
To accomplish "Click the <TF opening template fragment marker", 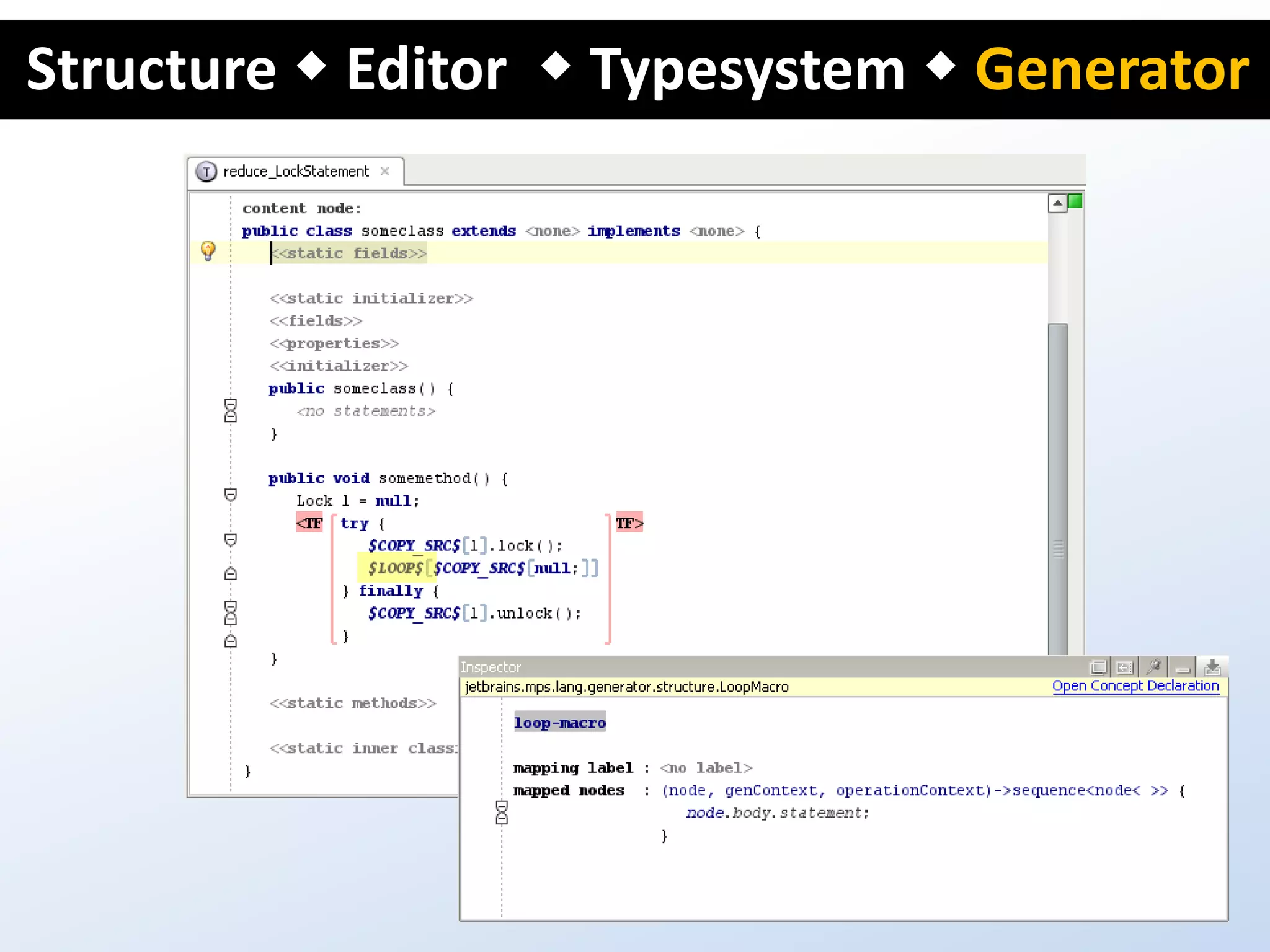I will pos(309,523).
